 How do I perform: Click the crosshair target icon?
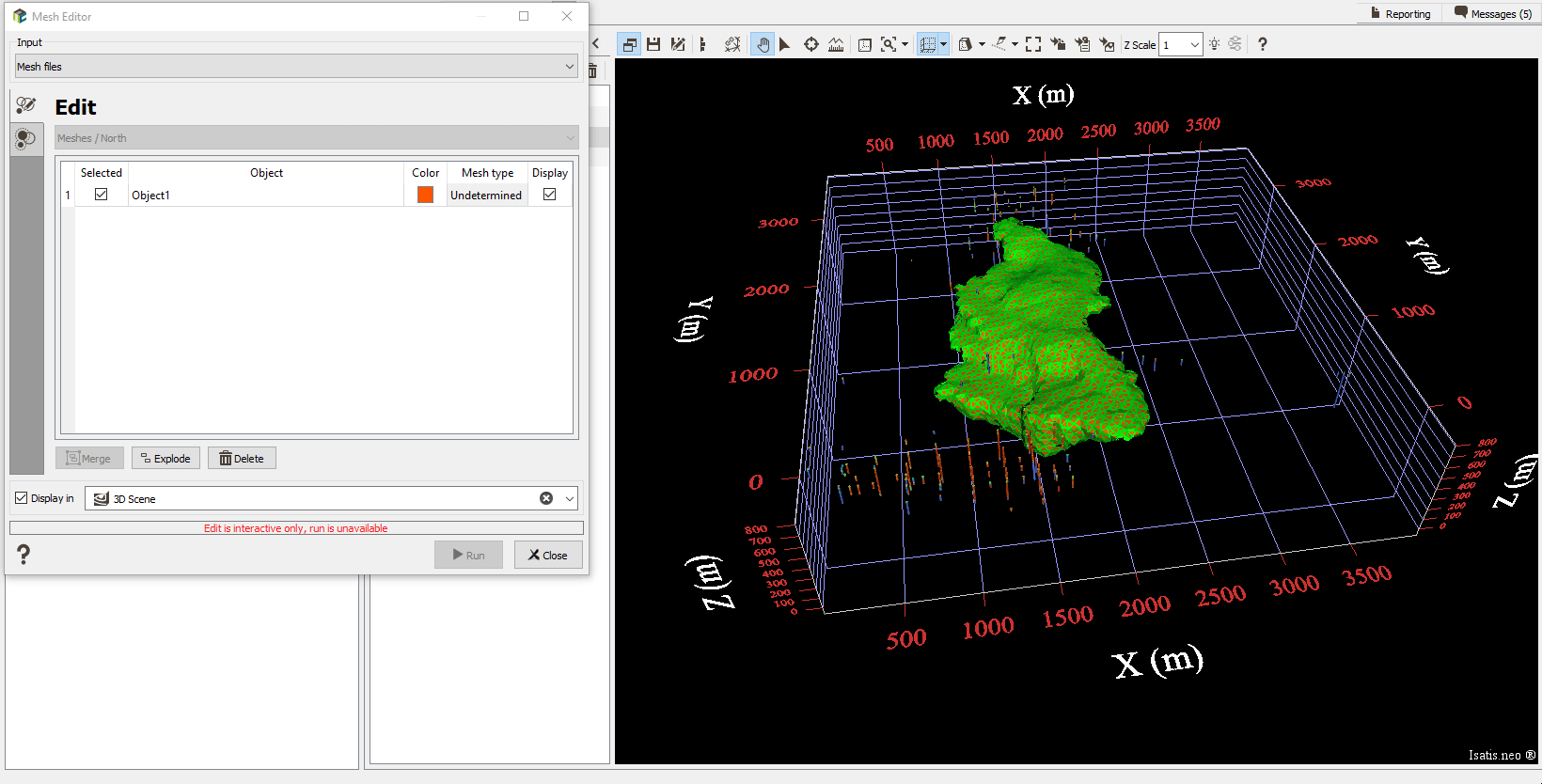tap(810, 44)
